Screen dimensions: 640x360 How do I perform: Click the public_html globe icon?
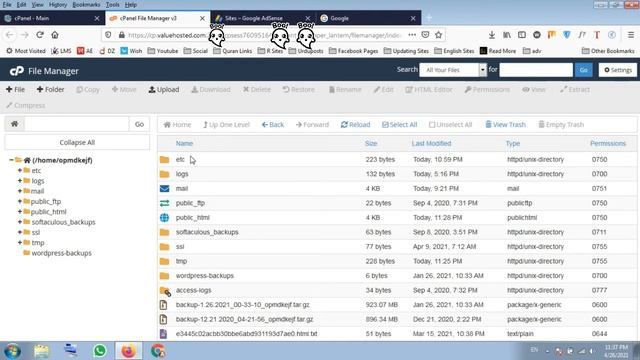pos(164,218)
